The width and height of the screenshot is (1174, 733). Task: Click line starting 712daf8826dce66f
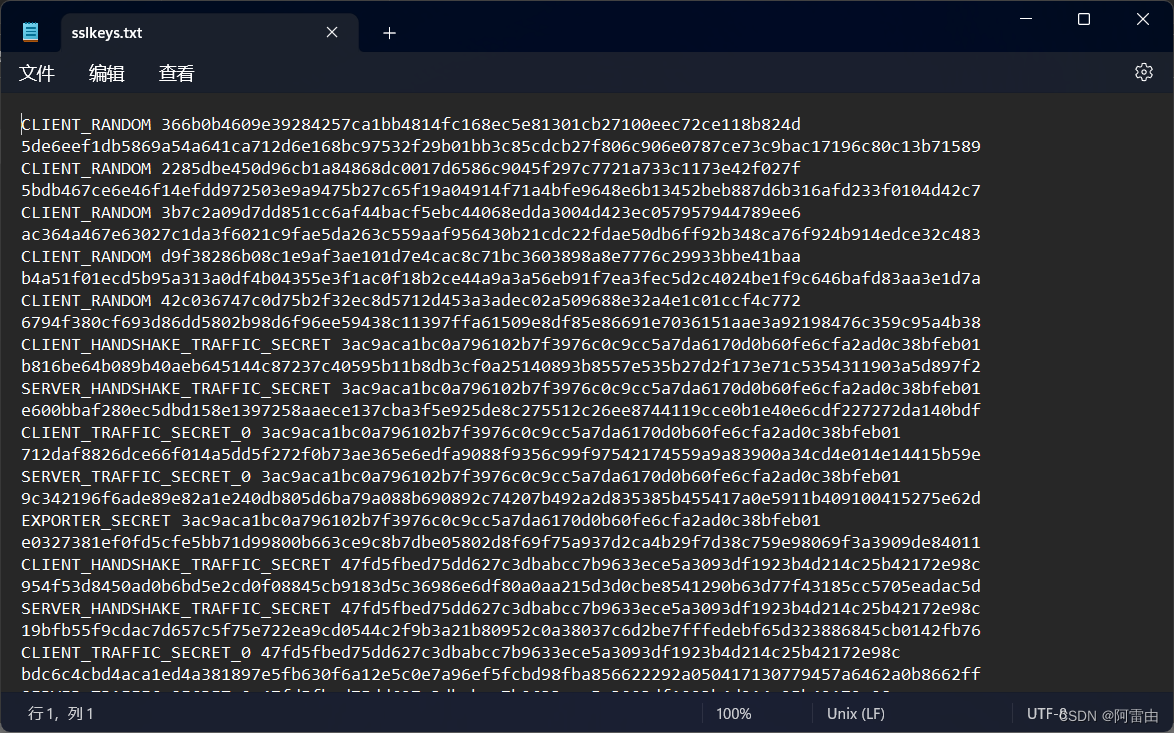point(501,454)
